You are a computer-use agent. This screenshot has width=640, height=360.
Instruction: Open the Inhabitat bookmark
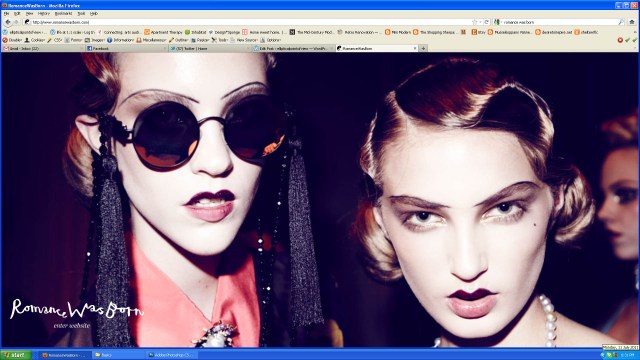pos(196,32)
